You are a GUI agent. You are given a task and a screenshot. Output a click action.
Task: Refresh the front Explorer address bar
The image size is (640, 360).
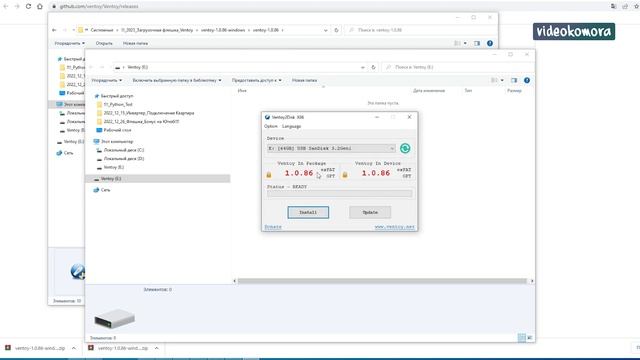tap(373, 67)
